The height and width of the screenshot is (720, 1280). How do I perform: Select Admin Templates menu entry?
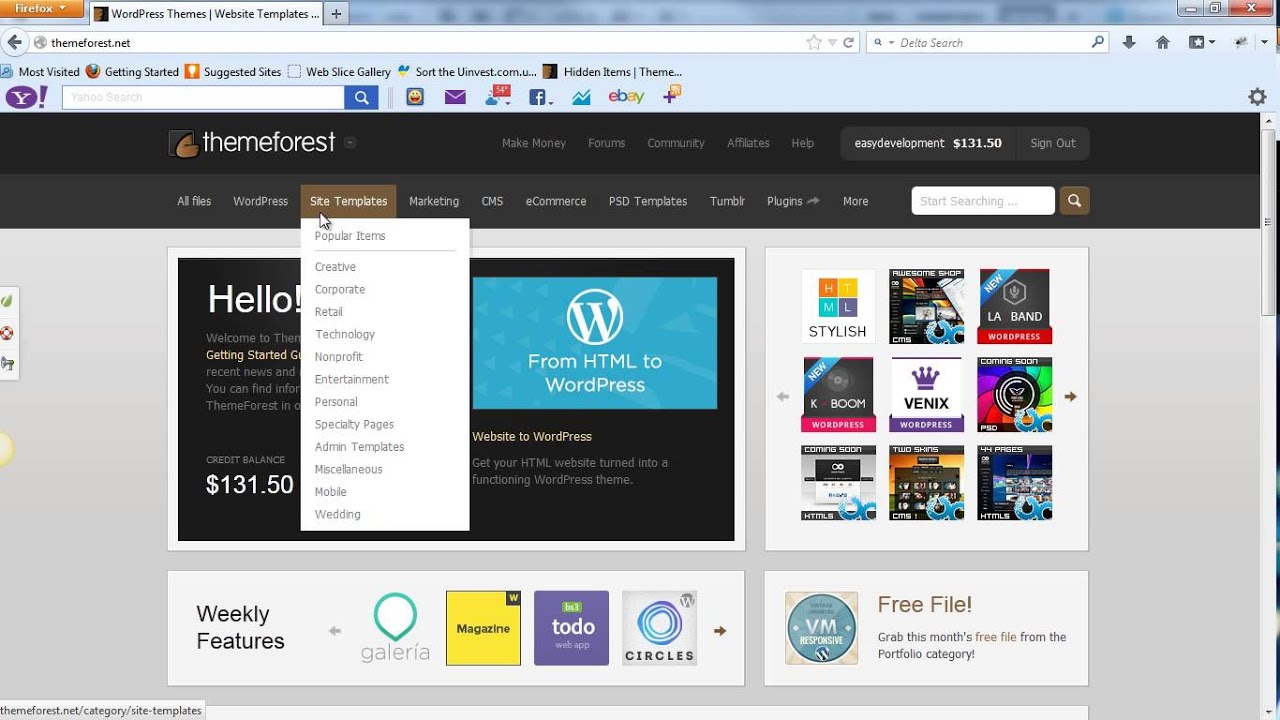pos(359,447)
